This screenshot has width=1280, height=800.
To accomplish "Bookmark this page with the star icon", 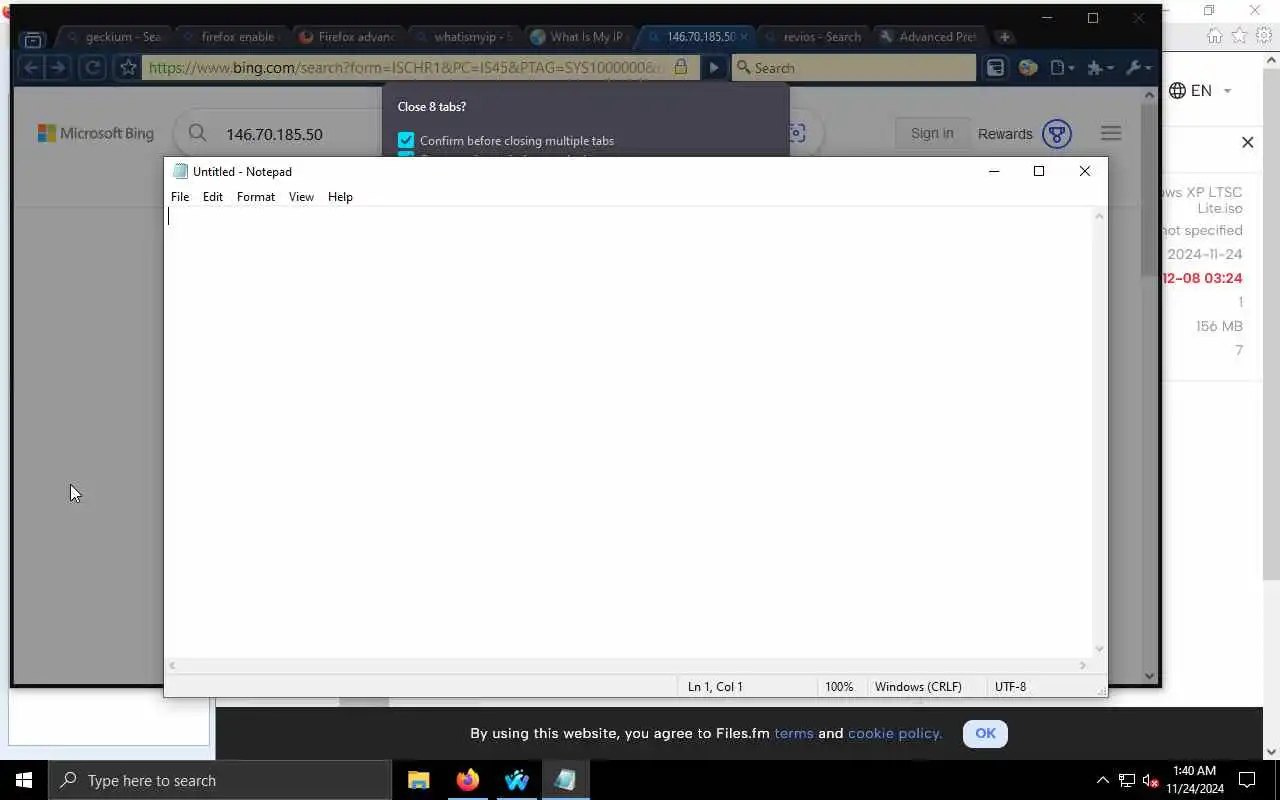I will 128,67.
